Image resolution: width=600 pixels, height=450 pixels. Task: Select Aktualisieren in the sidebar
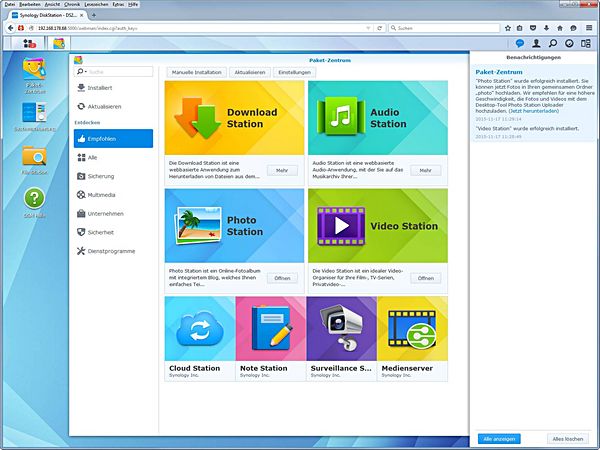pos(113,106)
